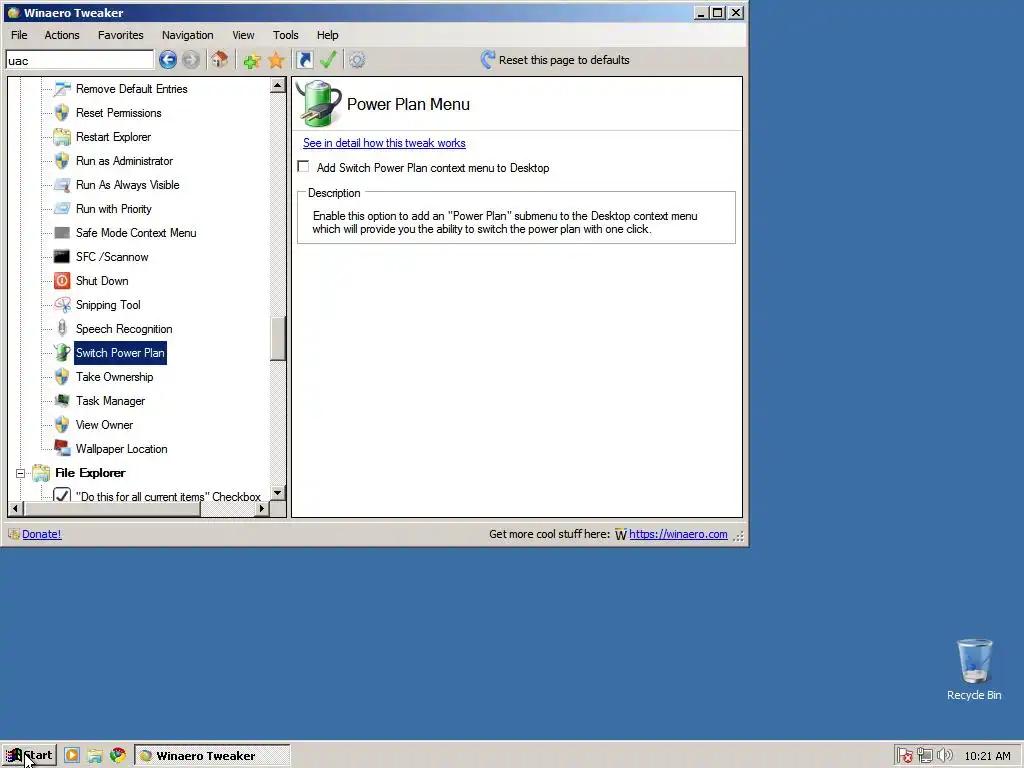
Task: Open the Navigation menu
Action: pos(187,35)
